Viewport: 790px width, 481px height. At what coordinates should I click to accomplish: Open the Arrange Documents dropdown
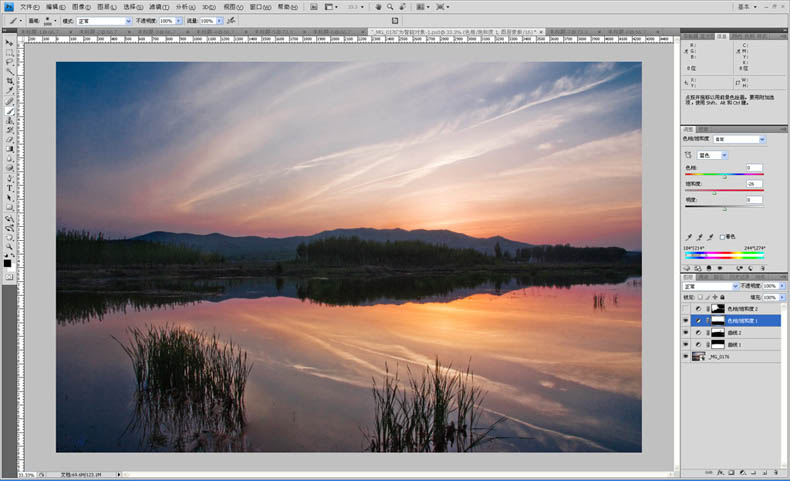pyautogui.click(x=422, y=7)
